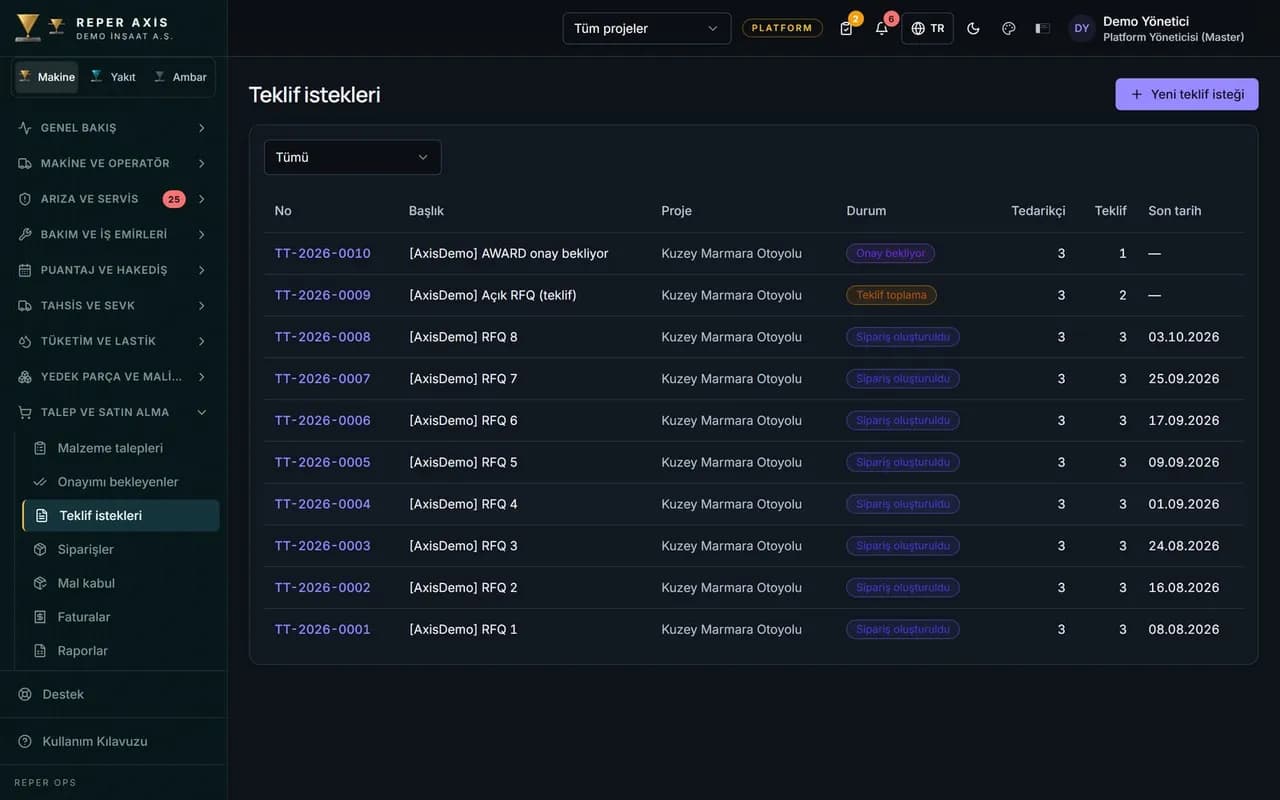Select Teklif istekleri sidebar item
The height and width of the screenshot is (800, 1280).
tap(120, 516)
